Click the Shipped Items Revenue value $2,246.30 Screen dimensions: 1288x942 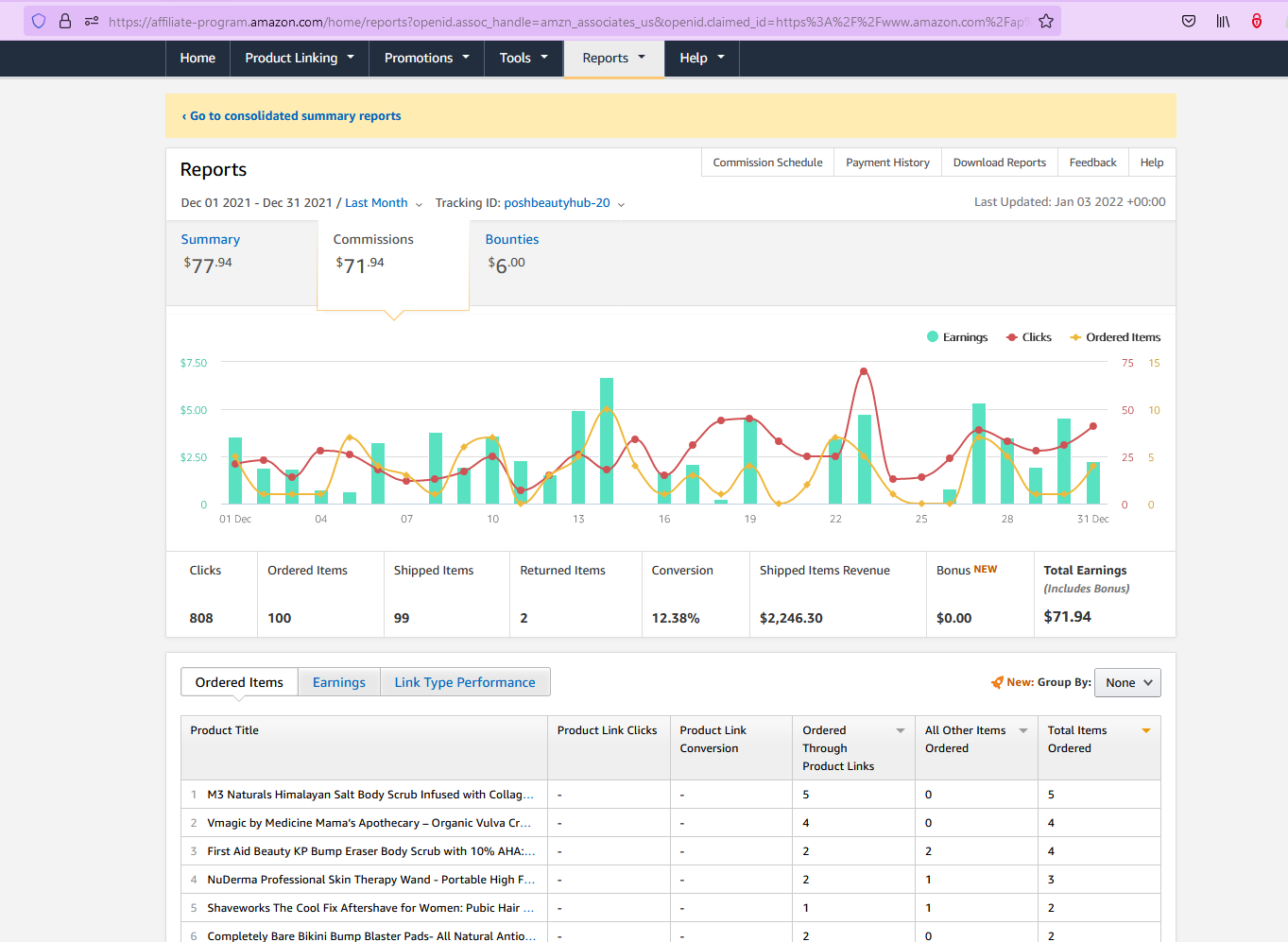[791, 618]
